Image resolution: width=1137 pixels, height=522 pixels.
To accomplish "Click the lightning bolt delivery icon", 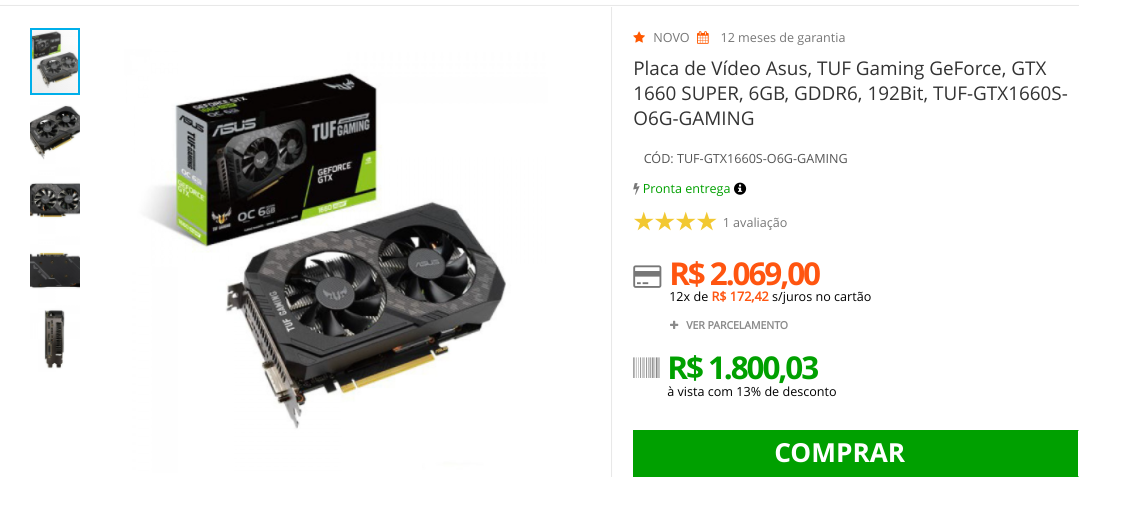I will point(637,189).
